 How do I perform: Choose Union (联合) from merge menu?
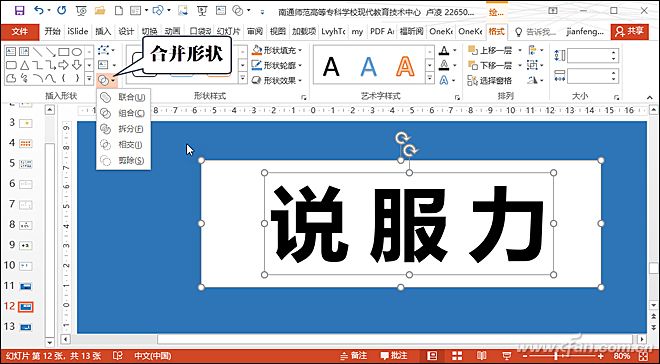123,97
